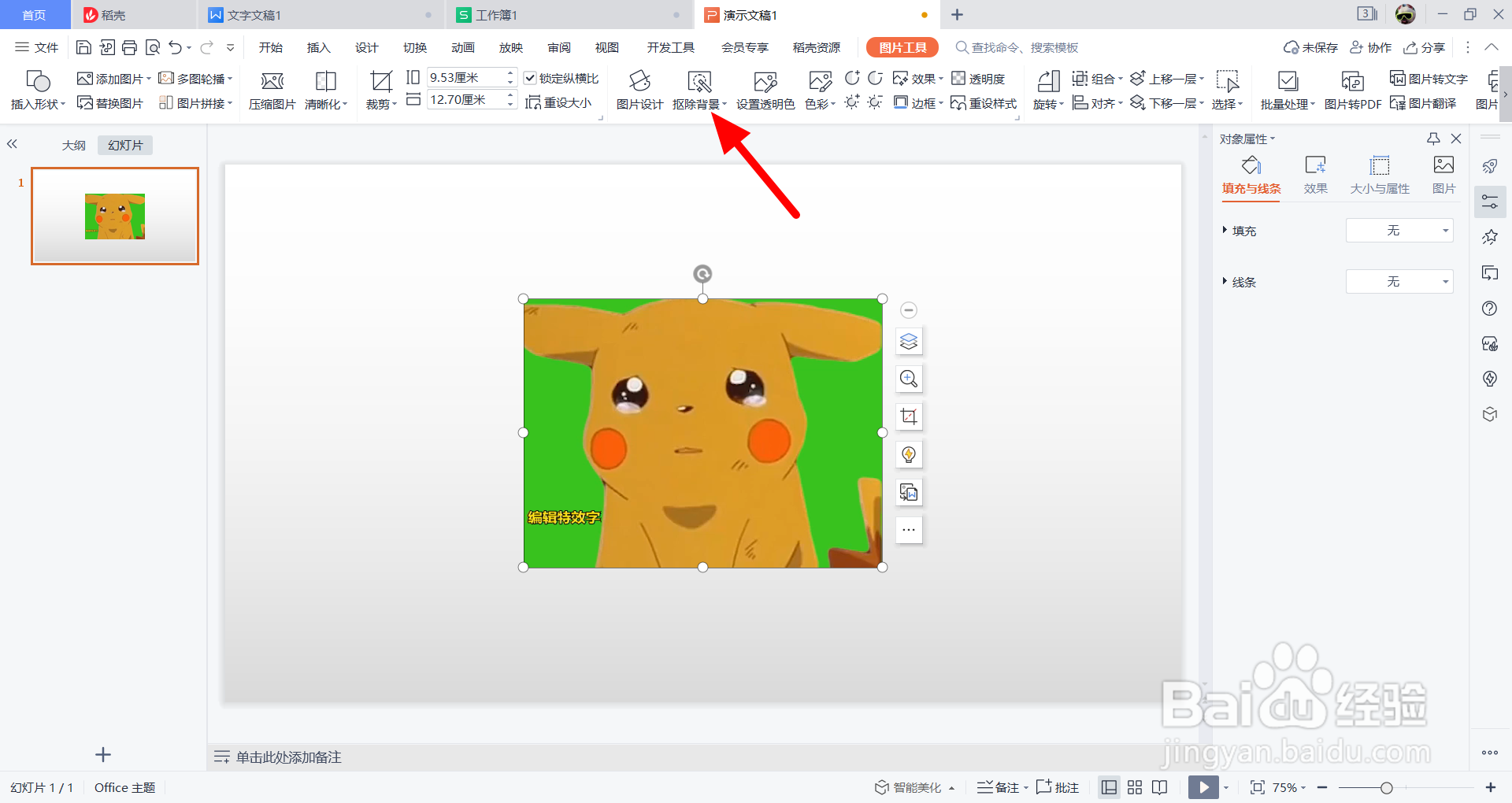Collapse the ribbon with up chevron
The width and height of the screenshot is (1512, 803).
1491,47
